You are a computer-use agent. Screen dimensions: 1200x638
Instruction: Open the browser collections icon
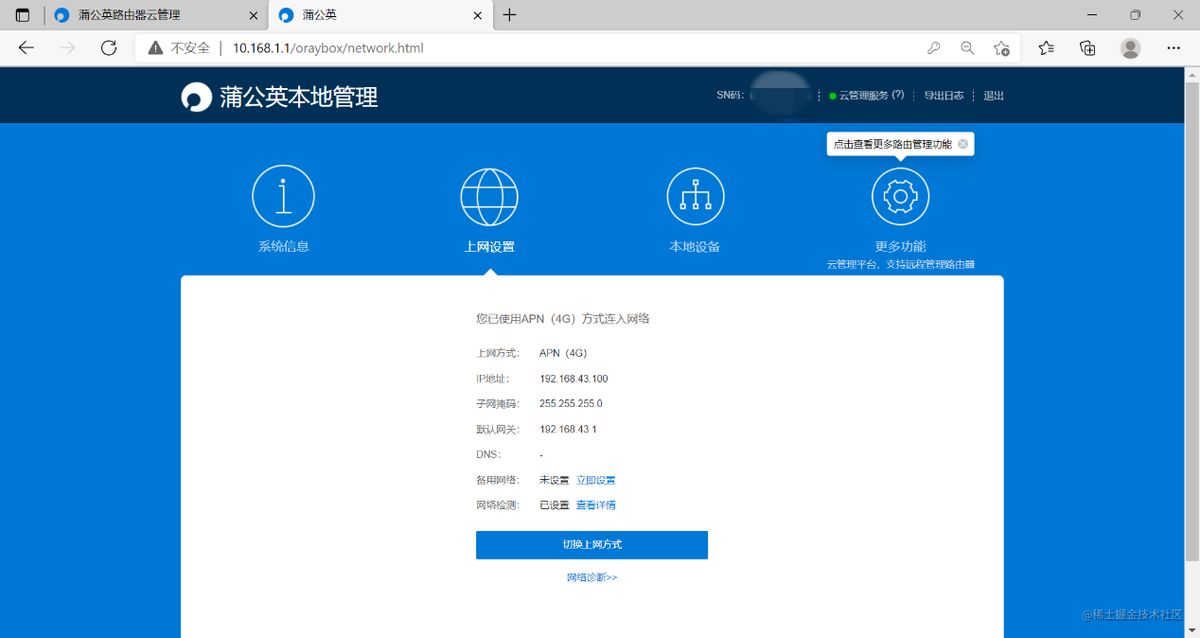click(x=1088, y=47)
